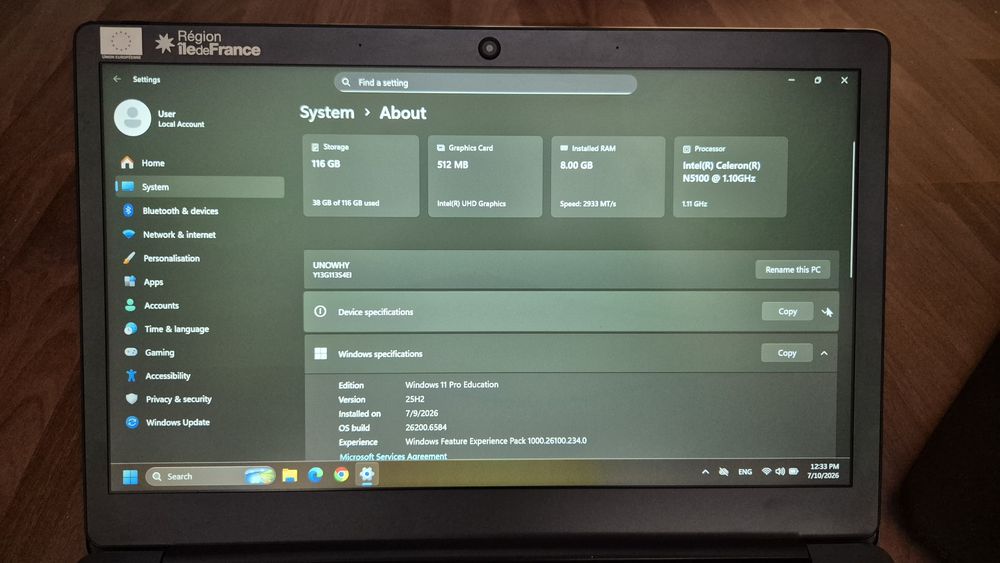This screenshot has width=1000, height=563.
Task: Collapse the Windows specifications section
Action: 824,353
